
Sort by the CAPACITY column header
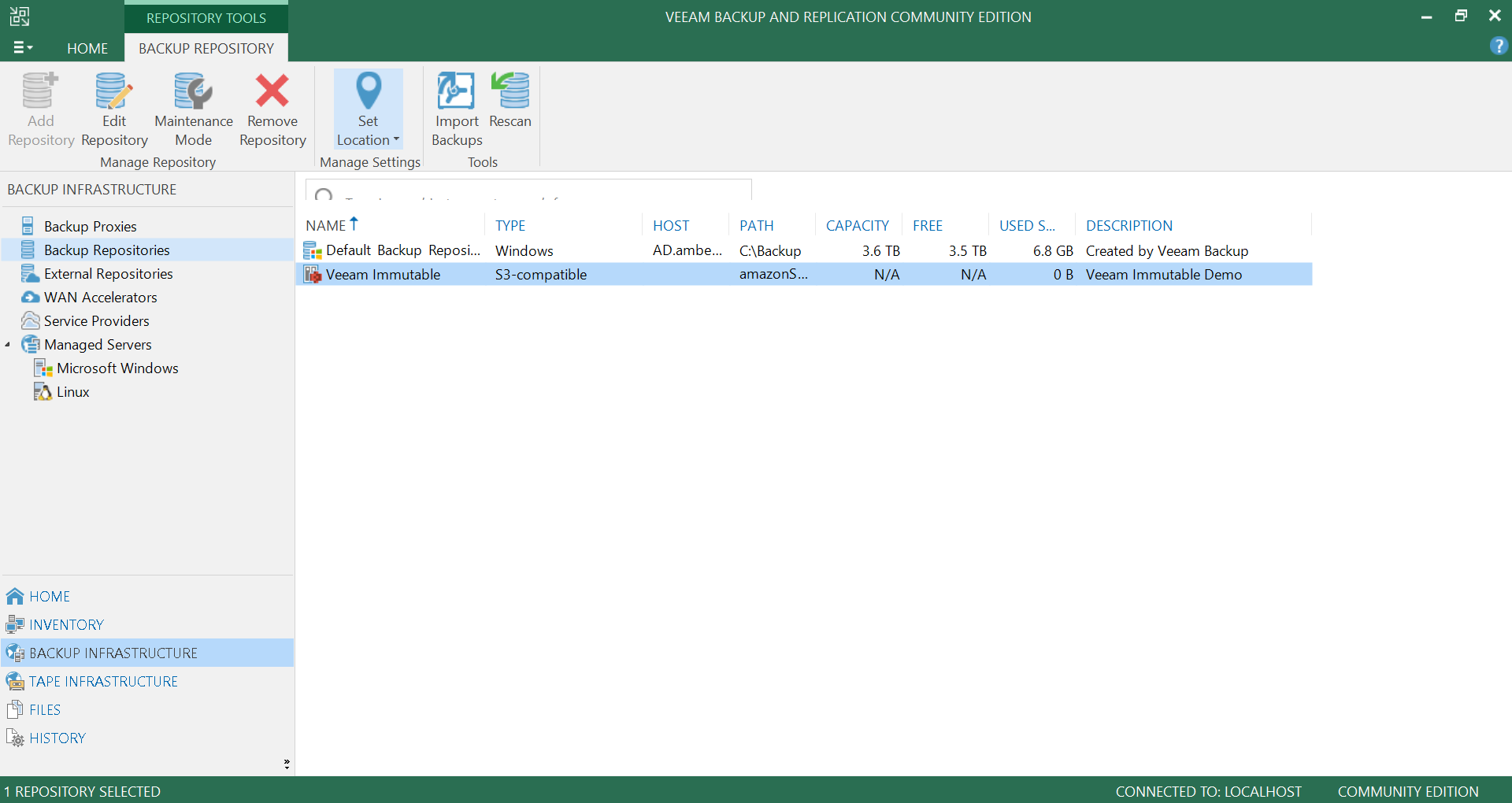click(x=857, y=226)
